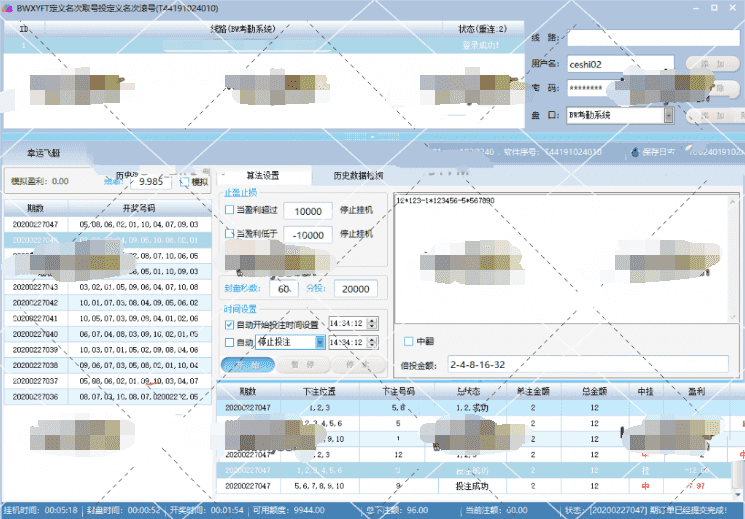745x519 pixels.
Task: Click the 下注位置 column header
Action: (320, 392)
